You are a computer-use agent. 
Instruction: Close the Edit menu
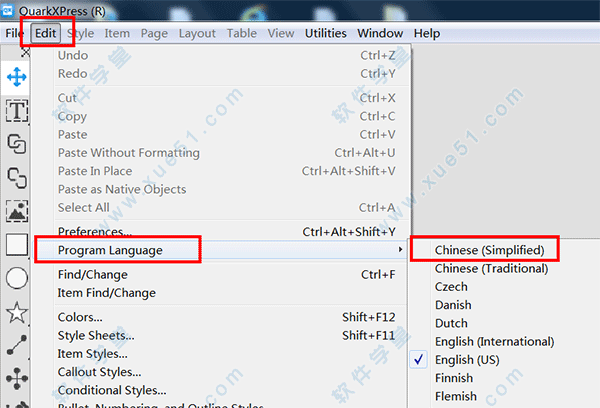tap(46, 34)
